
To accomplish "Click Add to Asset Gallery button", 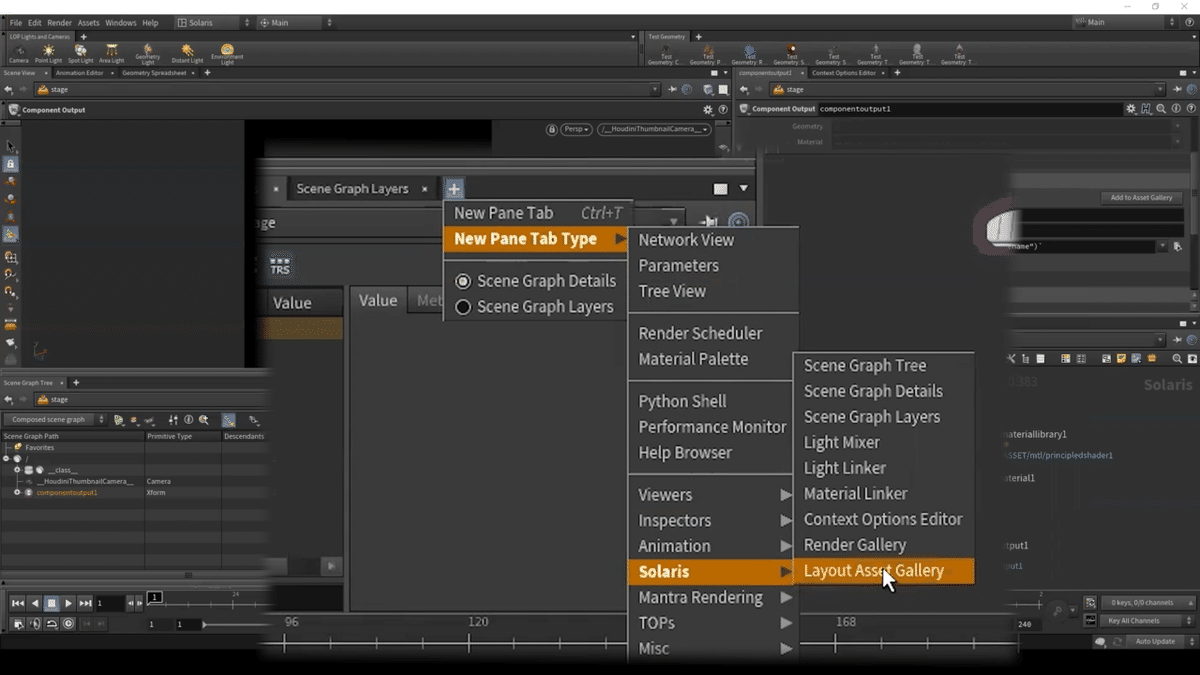I will point(1141,198).
